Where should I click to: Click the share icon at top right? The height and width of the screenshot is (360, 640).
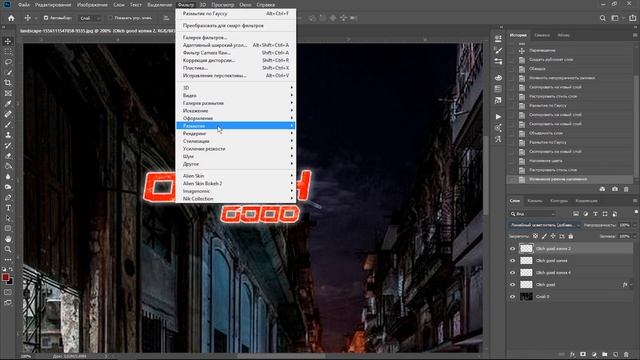pos(632,18)
